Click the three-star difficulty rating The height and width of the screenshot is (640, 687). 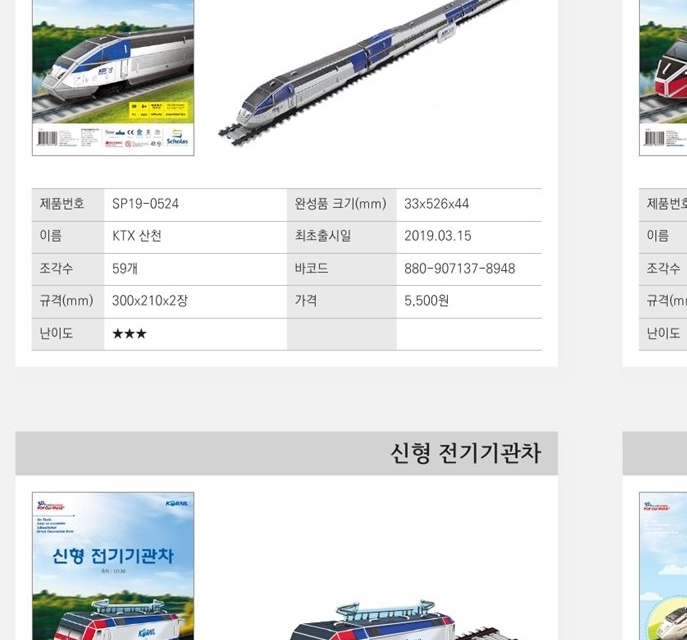129,334
